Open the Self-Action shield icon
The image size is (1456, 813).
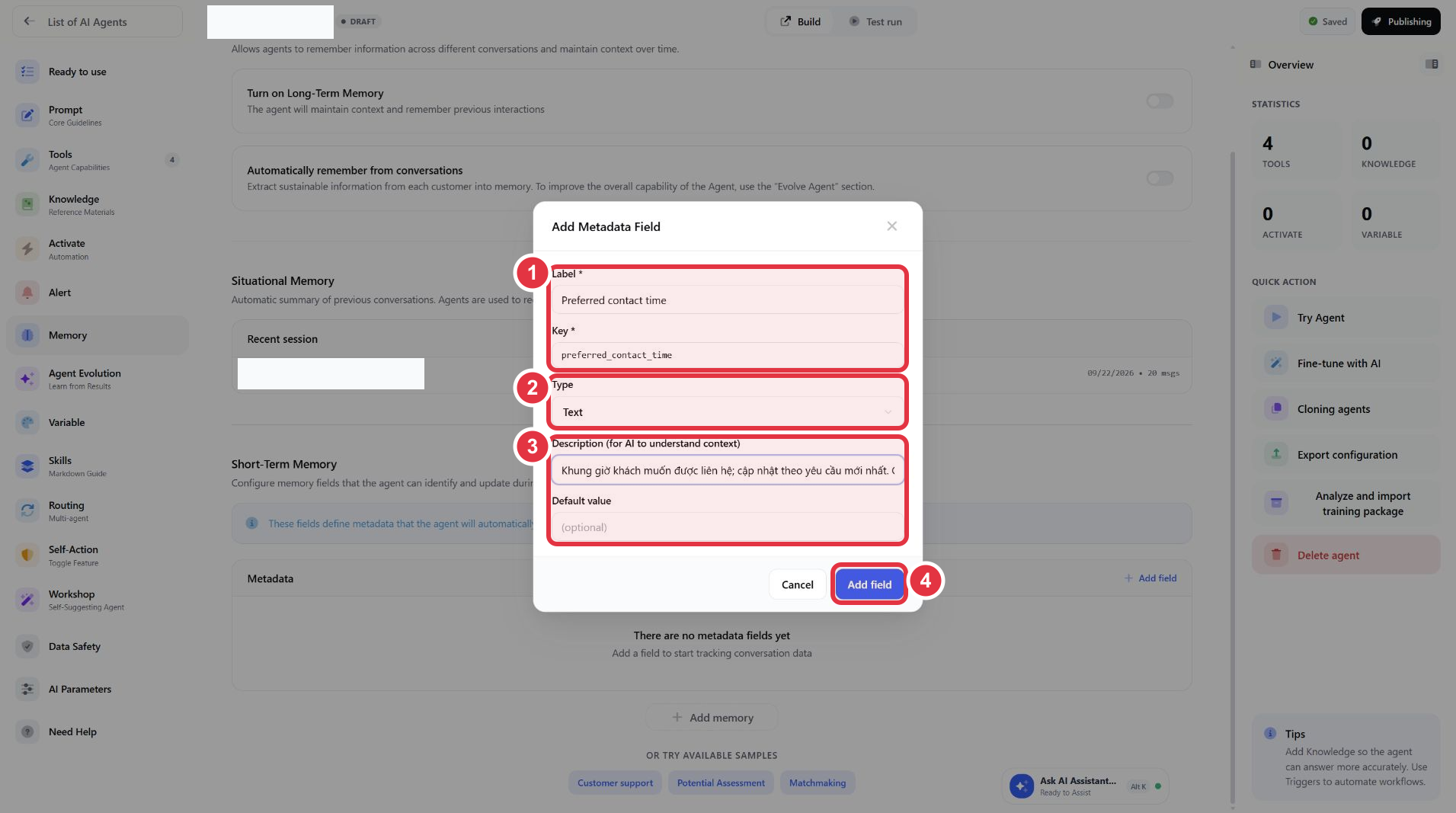coord(27,555)
